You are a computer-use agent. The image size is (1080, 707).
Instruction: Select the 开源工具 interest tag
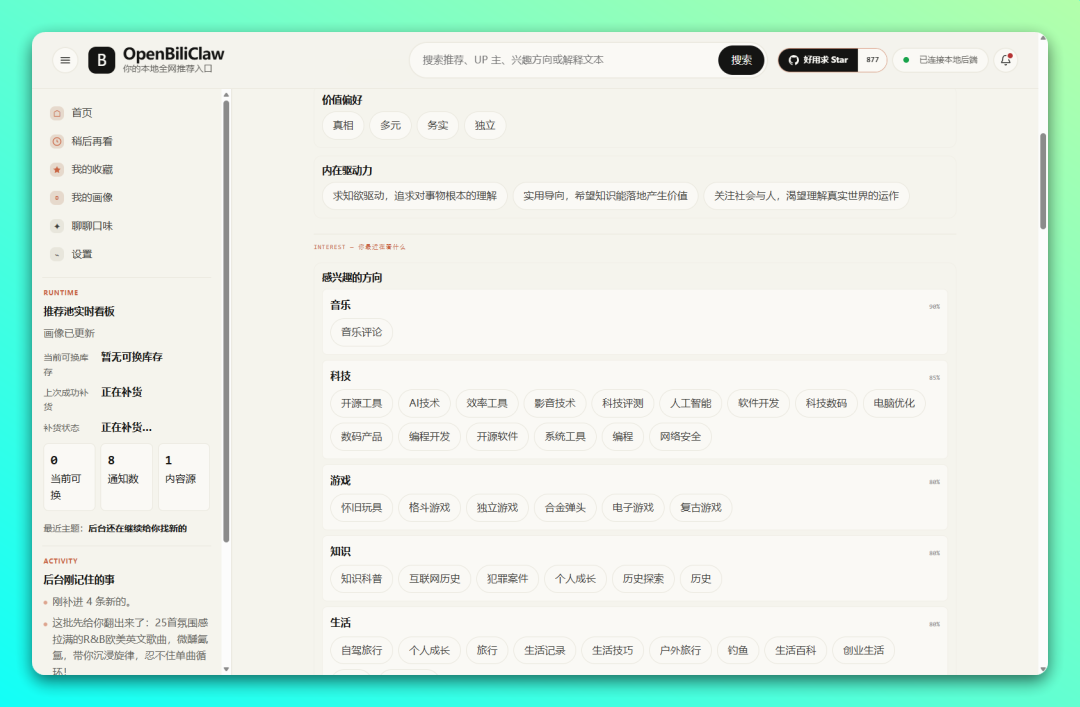coord(361,403)
